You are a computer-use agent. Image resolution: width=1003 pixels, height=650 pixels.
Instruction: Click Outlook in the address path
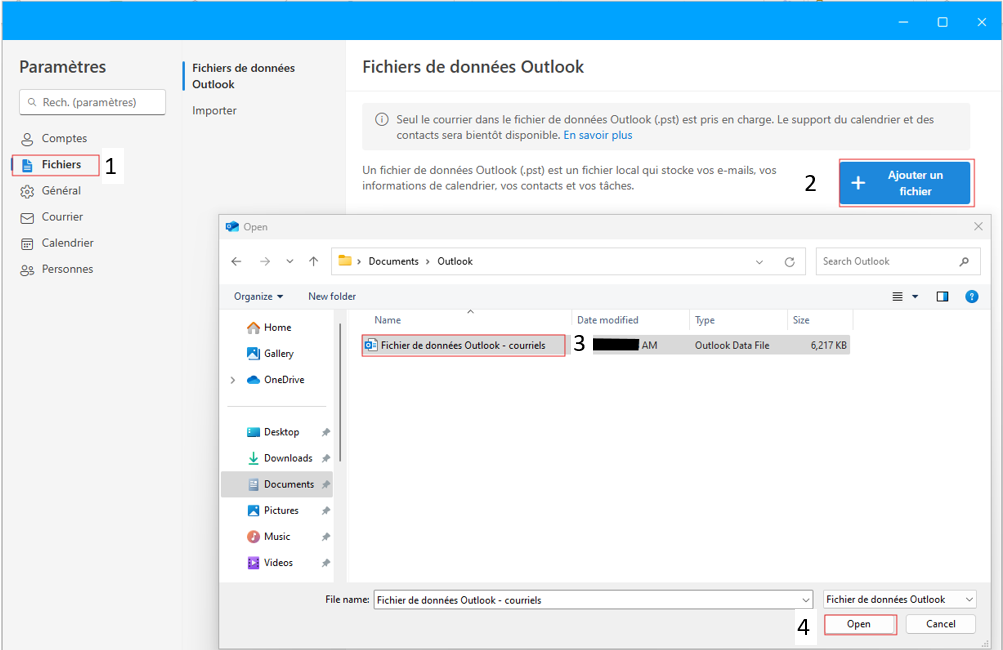[455, 261]
